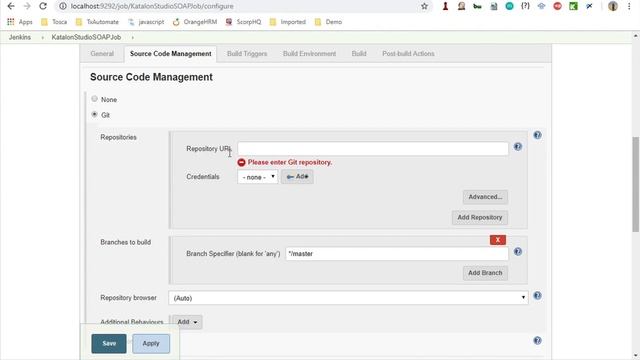Click the browser address bar URL
The width and height of the screenshot is (640, 360).
152,6
